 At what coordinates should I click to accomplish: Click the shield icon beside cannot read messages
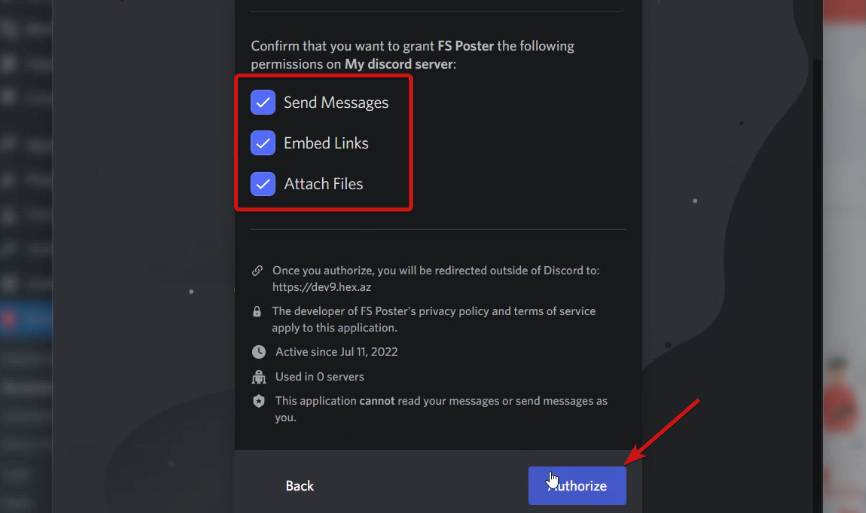click(258, 401)
